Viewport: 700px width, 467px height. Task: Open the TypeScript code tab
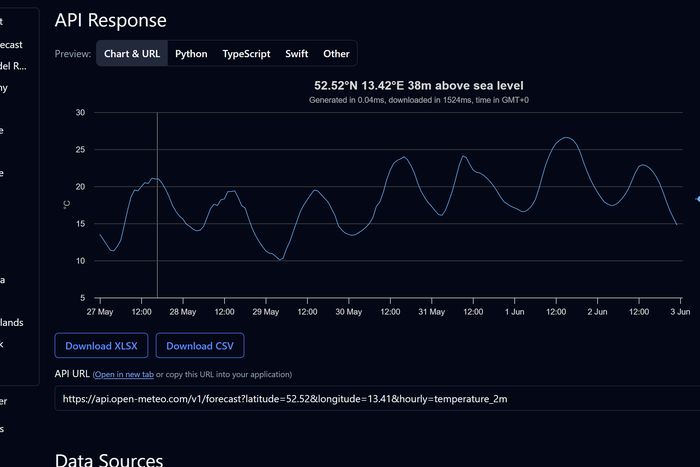(x=246, y=54)
